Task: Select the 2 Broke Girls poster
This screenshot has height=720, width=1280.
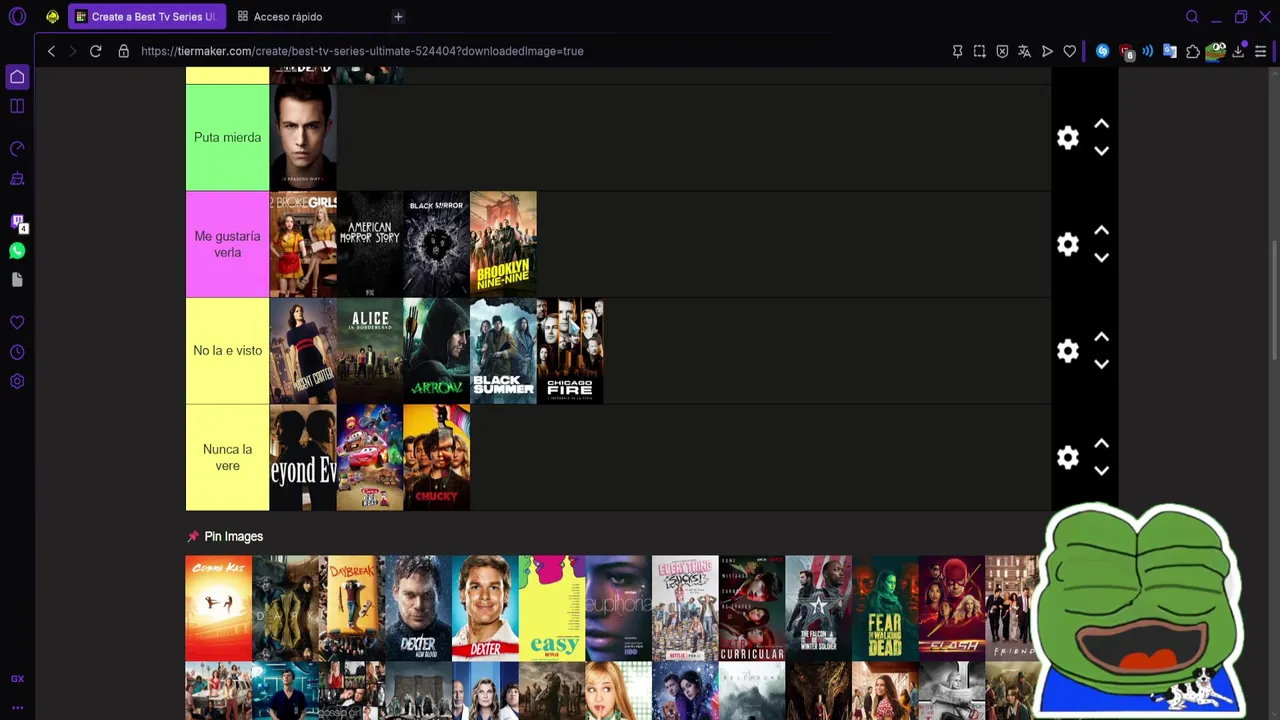Action: click(x=303, y=244)
